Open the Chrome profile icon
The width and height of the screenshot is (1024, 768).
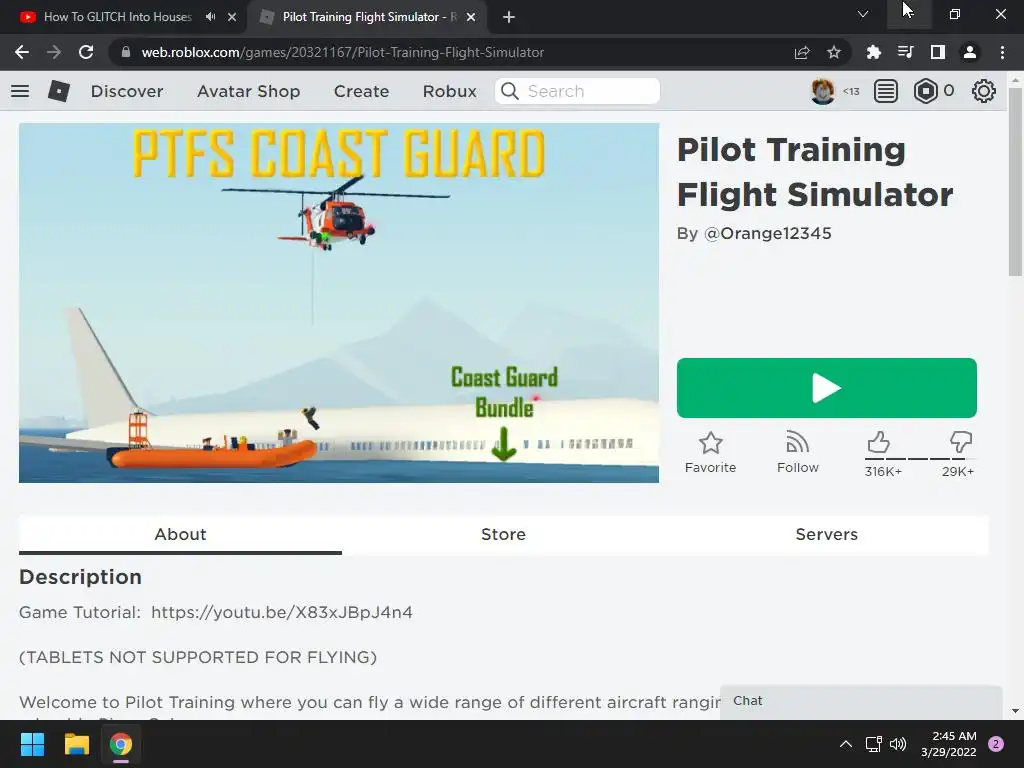coord(970,52)
